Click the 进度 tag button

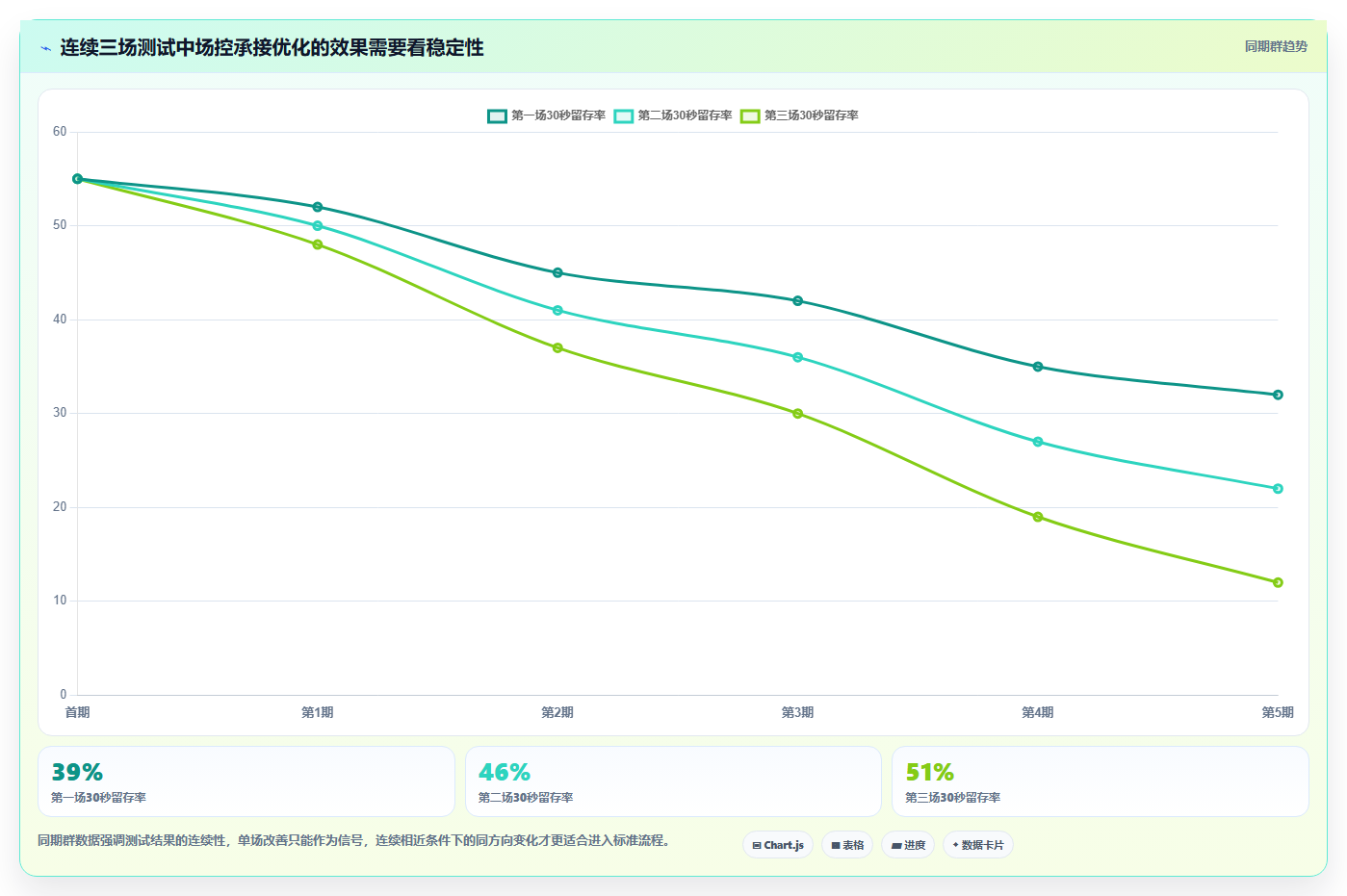coord(908,845)
